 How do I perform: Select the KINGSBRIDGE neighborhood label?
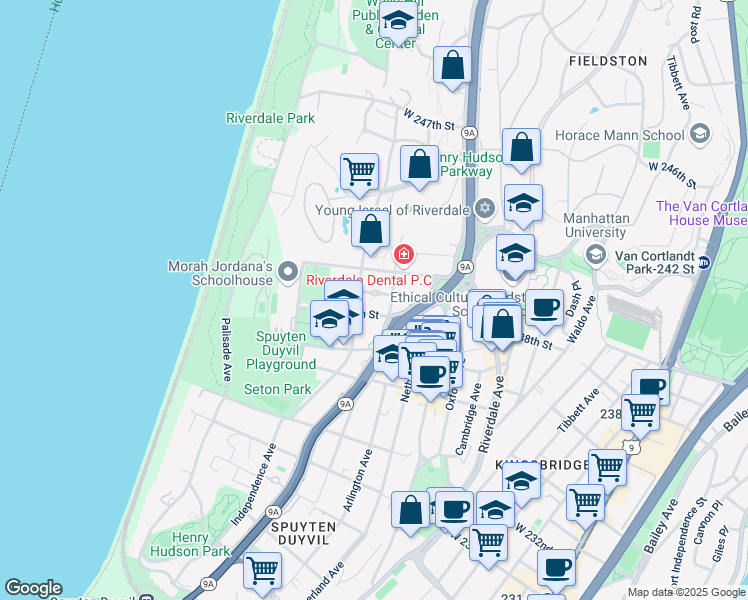(542, 465)
